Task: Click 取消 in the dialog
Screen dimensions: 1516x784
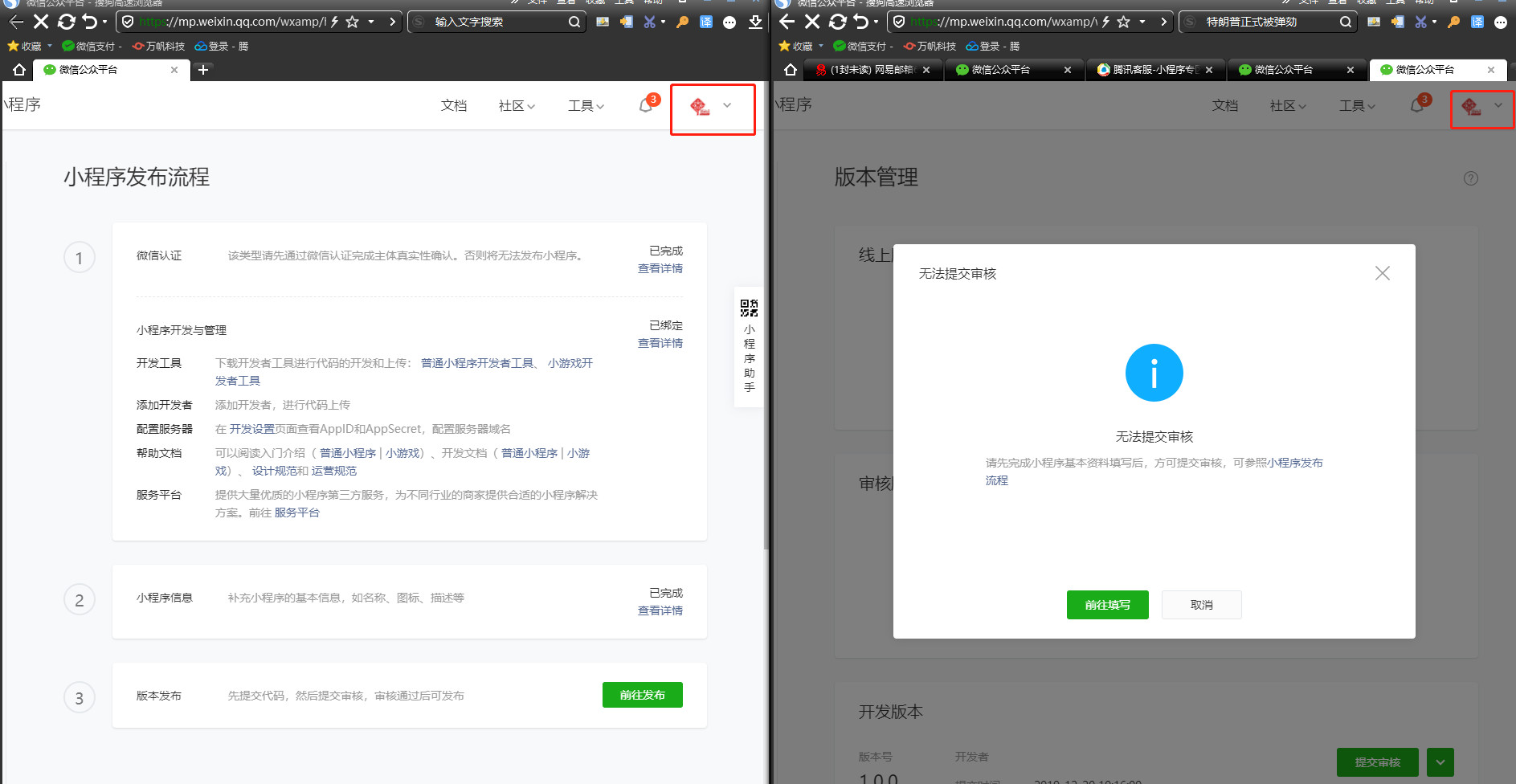Action: [1202, 605]
